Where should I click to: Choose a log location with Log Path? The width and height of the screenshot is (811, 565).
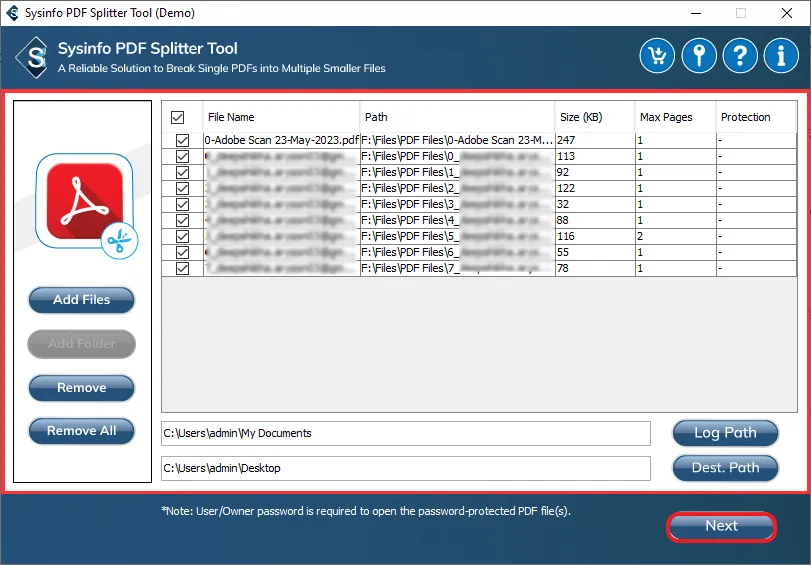pyautogui.click(x=725, y=433)
